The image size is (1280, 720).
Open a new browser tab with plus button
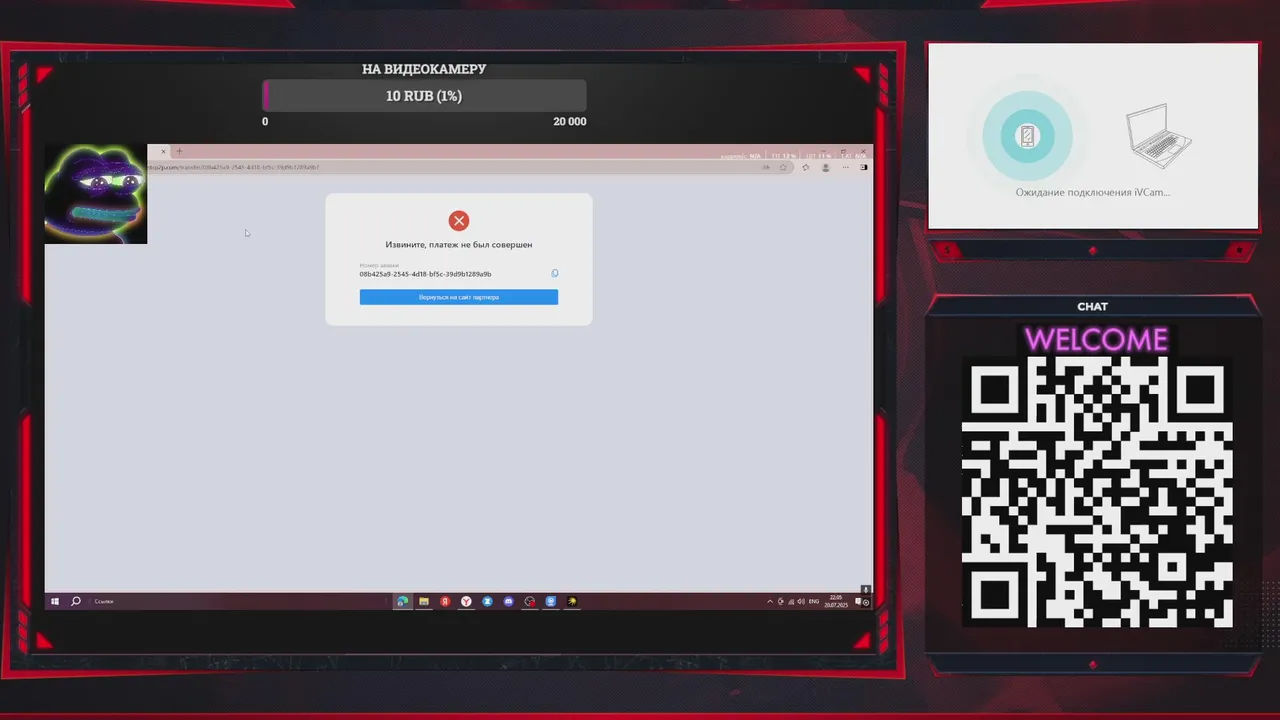179,152
